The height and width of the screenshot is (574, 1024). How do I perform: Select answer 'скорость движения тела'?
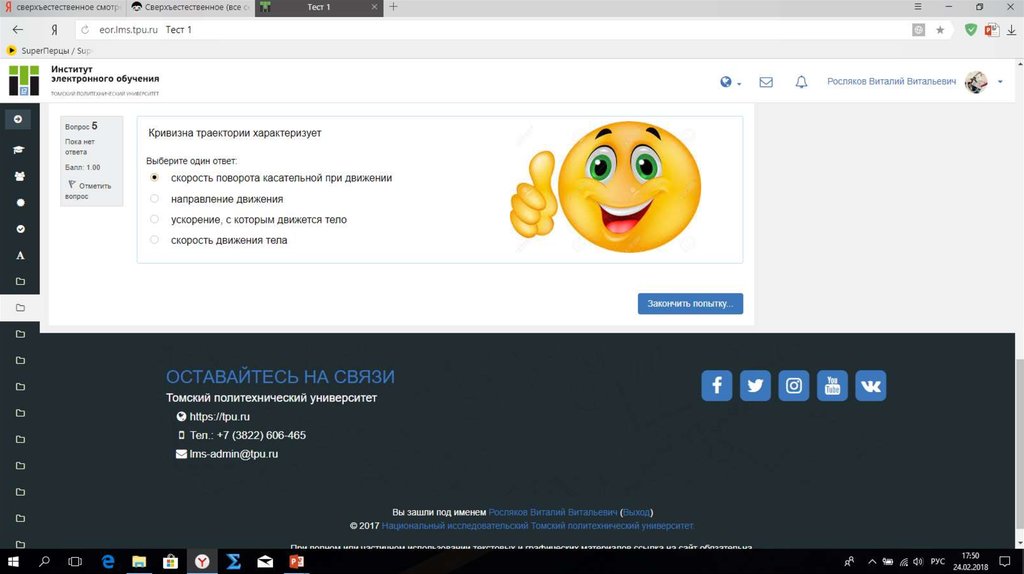[x=154, y=240]
